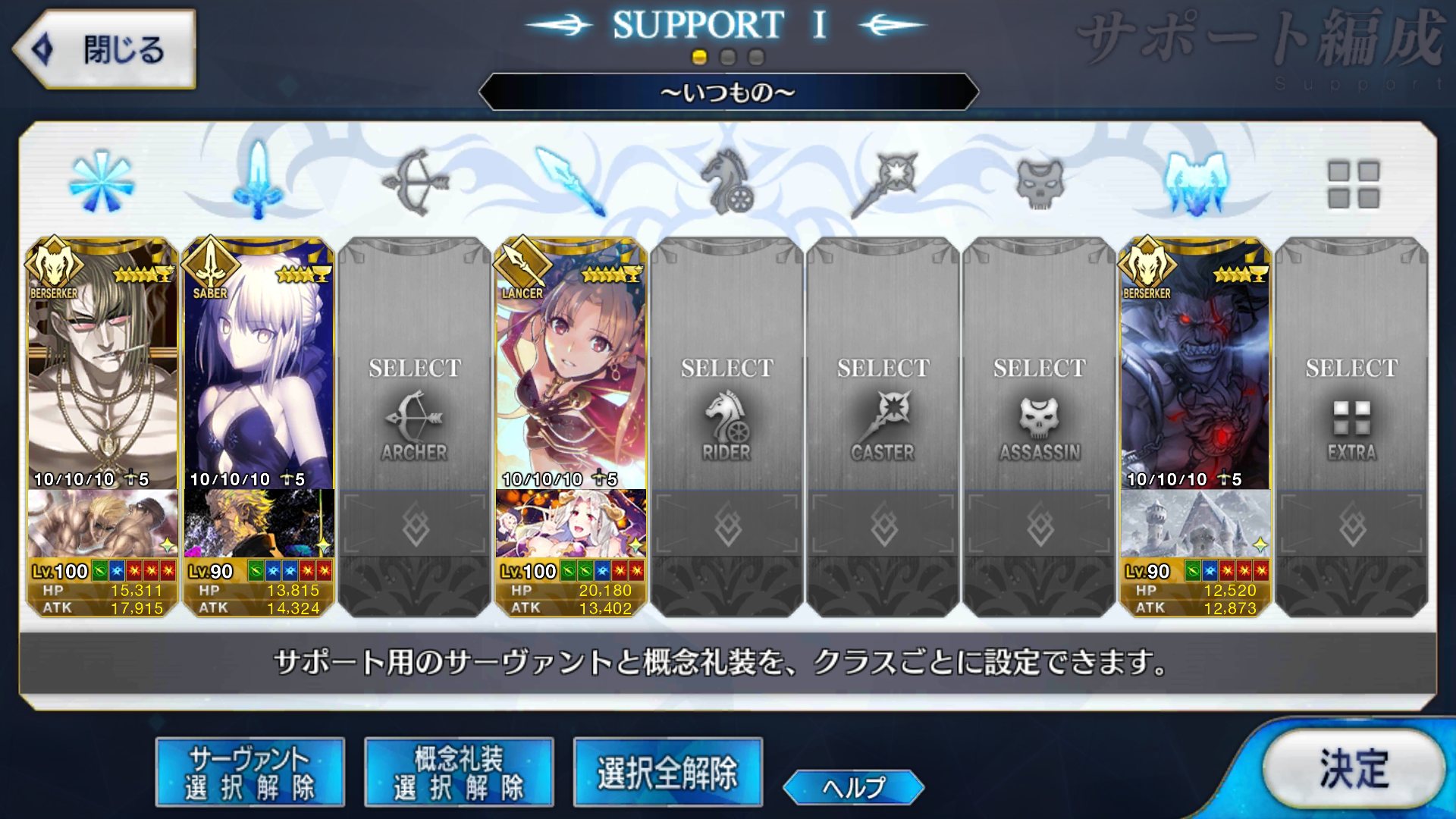Click the サーヴァント選択解除 button
Image resolution: width=1456 pixels, height=819 pixels.
click(x=250, y=772)
